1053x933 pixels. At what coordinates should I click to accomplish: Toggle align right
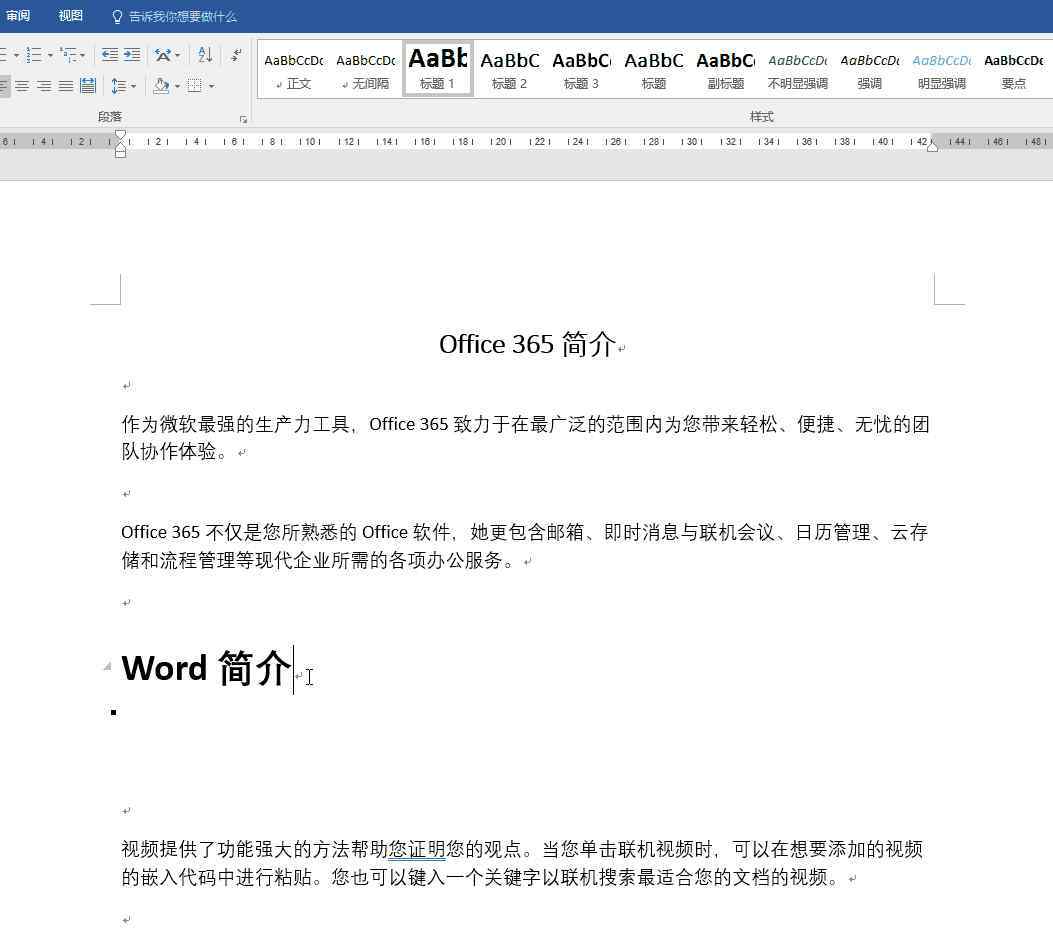[44, 86]
